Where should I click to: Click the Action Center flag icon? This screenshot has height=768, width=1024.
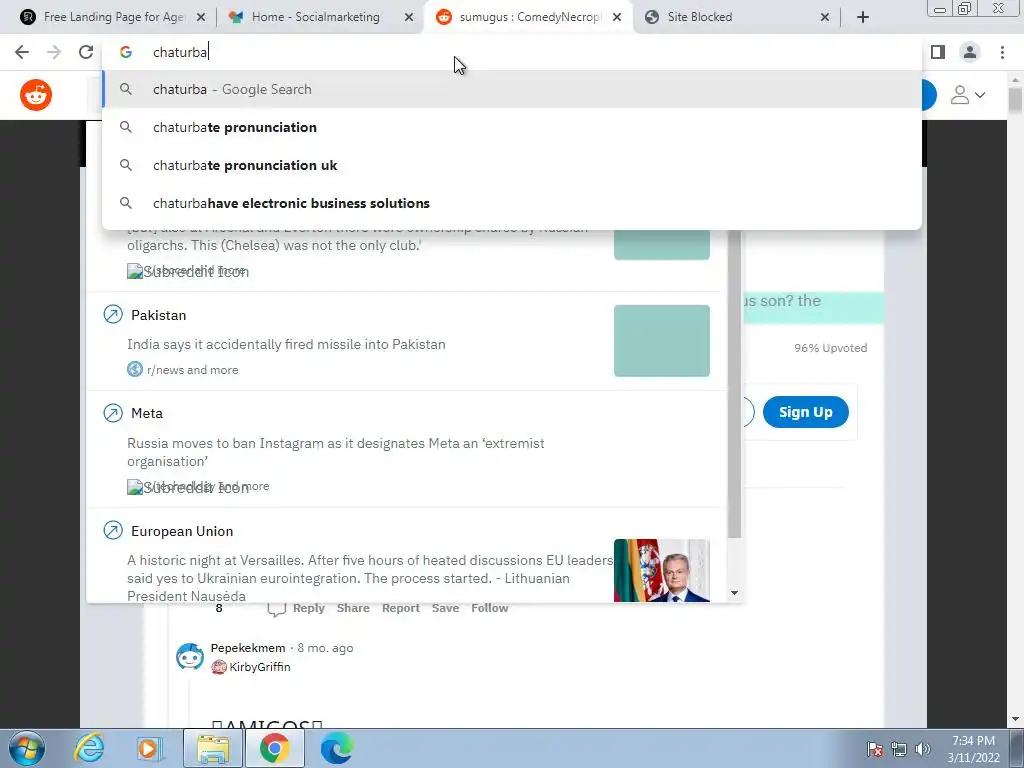[875, 749]
